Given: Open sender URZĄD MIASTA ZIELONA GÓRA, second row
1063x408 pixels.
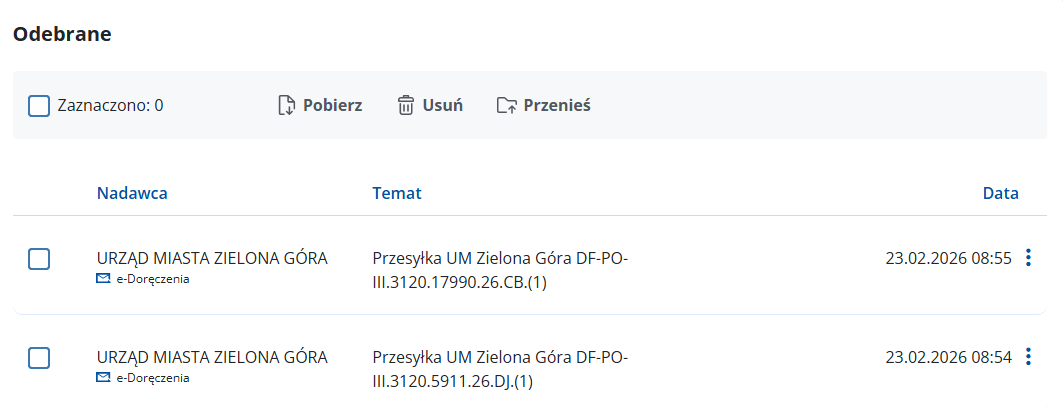Looking at the screenshot, I should coord(212,356).
